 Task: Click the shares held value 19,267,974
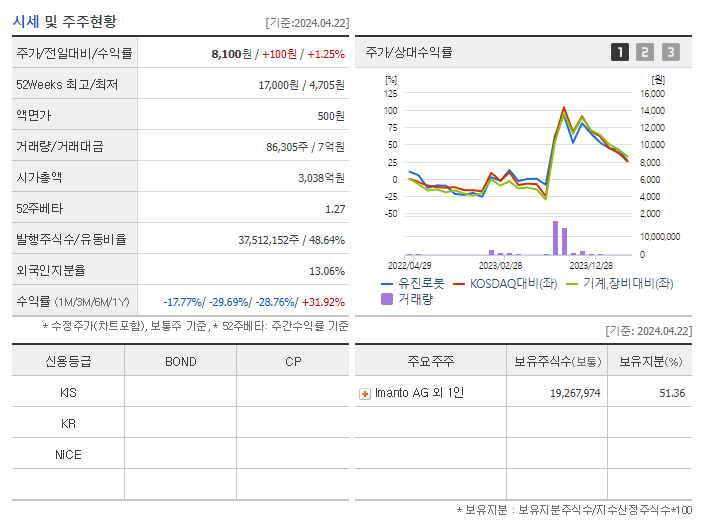(x=575, y=393)
